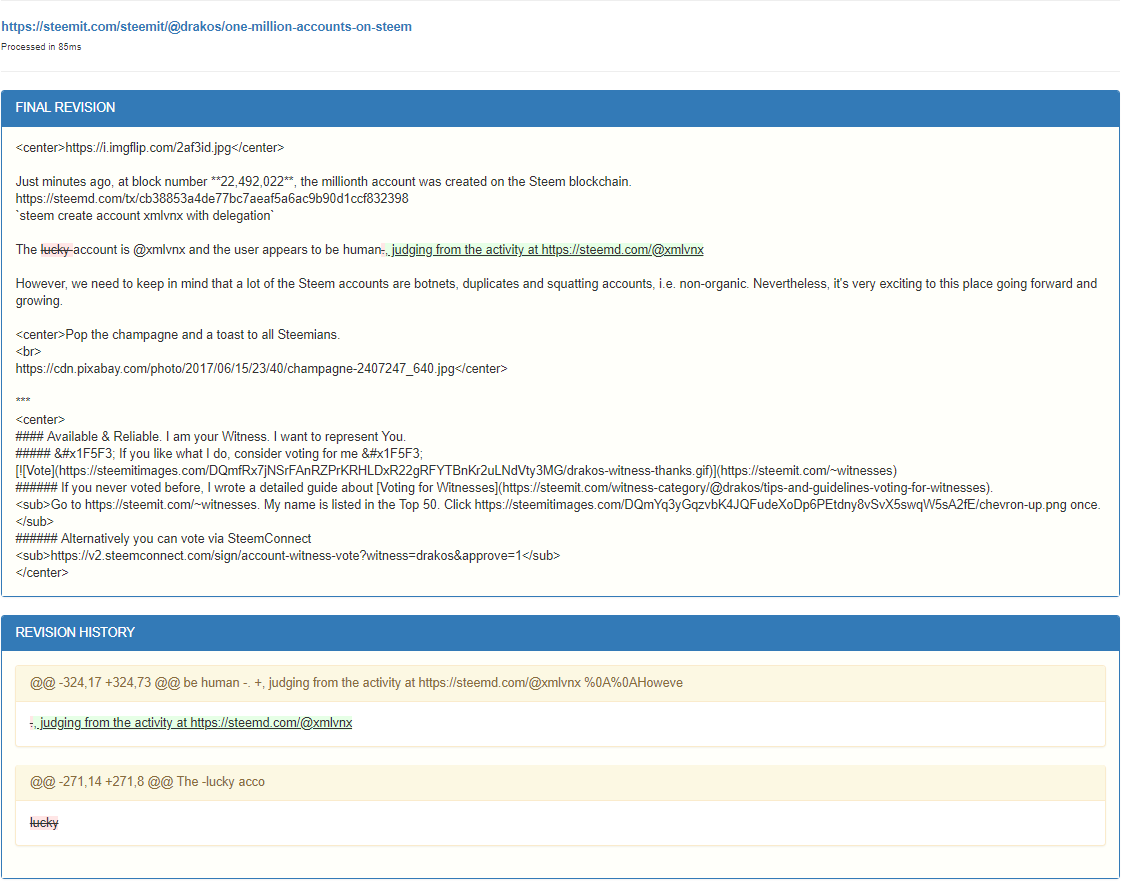Screen dimensions: 1121x881
Task: Click the Vote steemitimages drakos-witness-thanks.gif line
Action: [x=456, y=471]
